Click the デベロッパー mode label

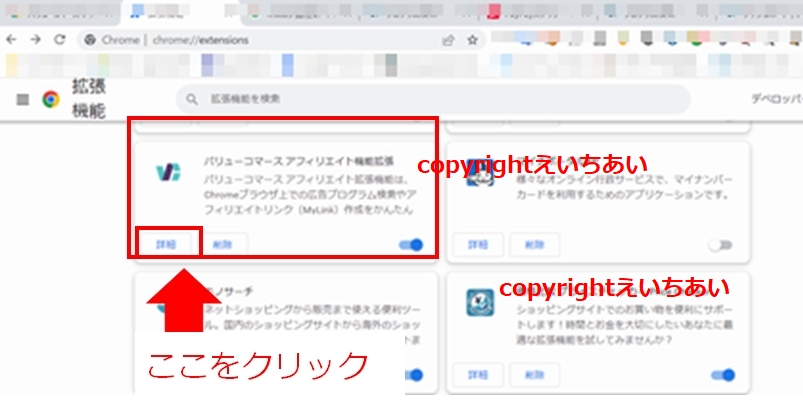(776, 99)
